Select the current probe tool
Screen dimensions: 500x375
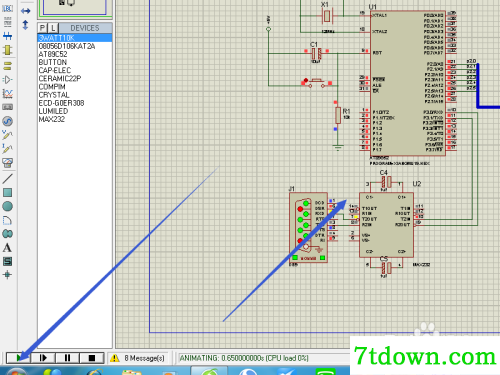coord(7,148)
